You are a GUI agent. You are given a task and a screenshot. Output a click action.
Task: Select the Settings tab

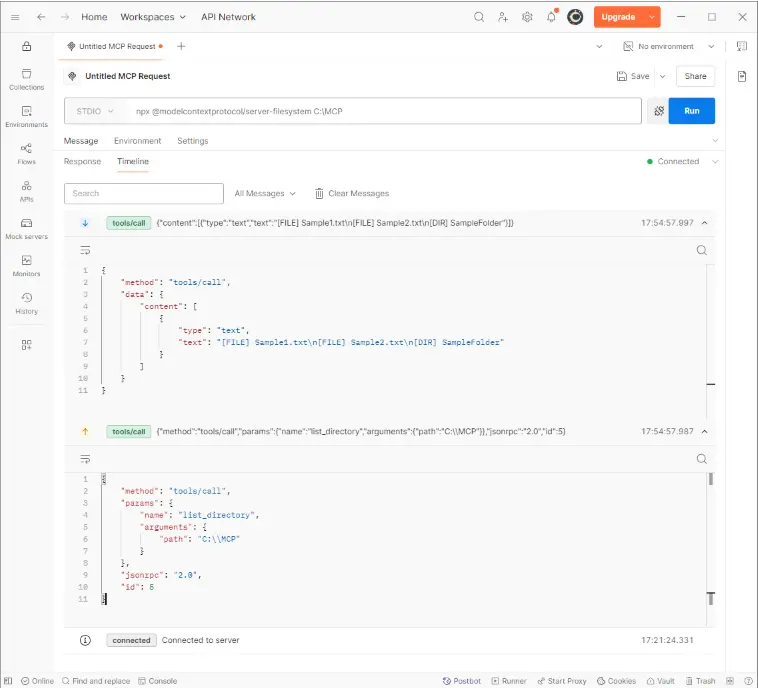pyautogui.click(x=193, y=141)
